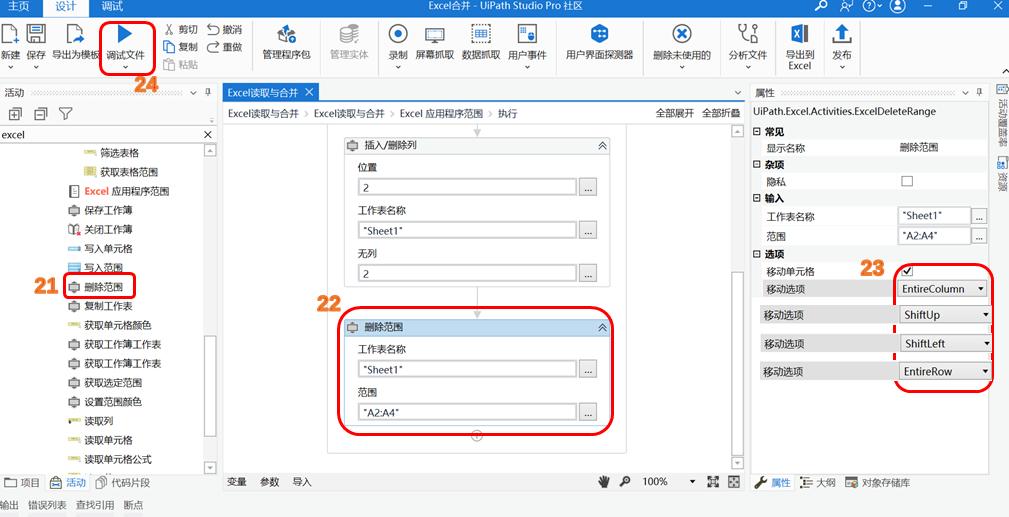Click the Copy (复制) tool
The image size is (1009, 517).
(x=180, y=47)
